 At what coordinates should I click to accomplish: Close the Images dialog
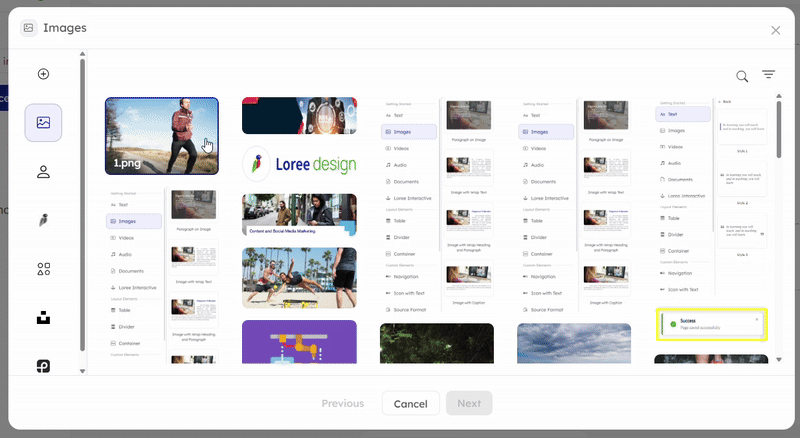(x=776, y=31)
